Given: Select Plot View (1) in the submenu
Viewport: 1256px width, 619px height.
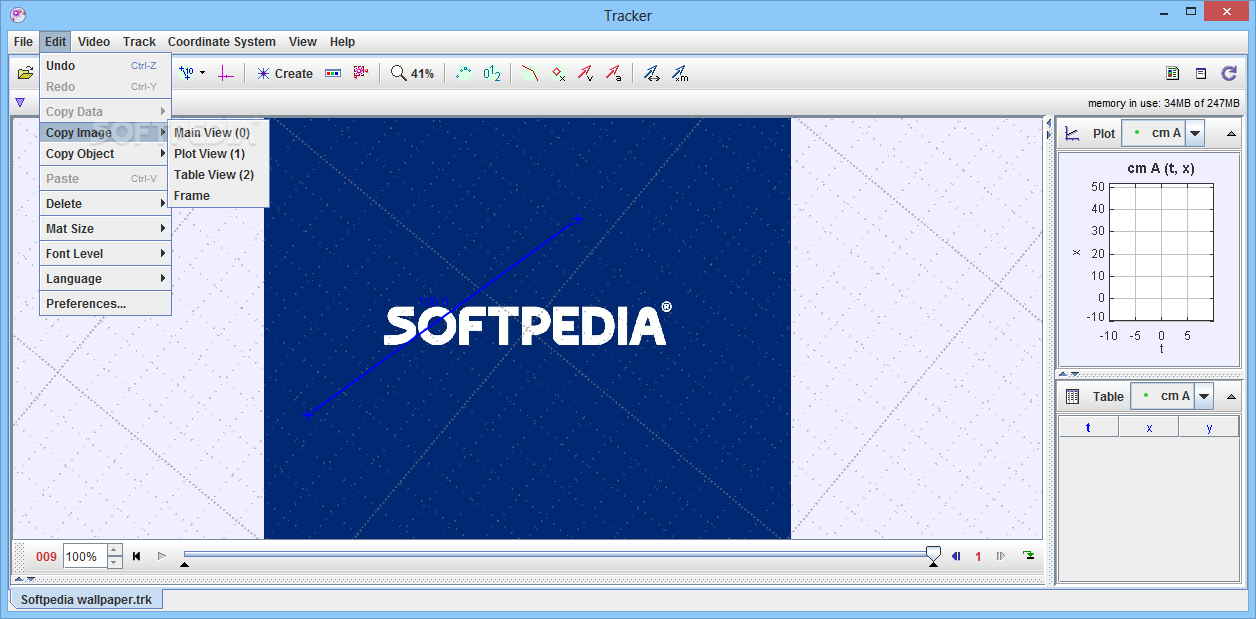Looking at the screenshot, I should tap(218, 154).
